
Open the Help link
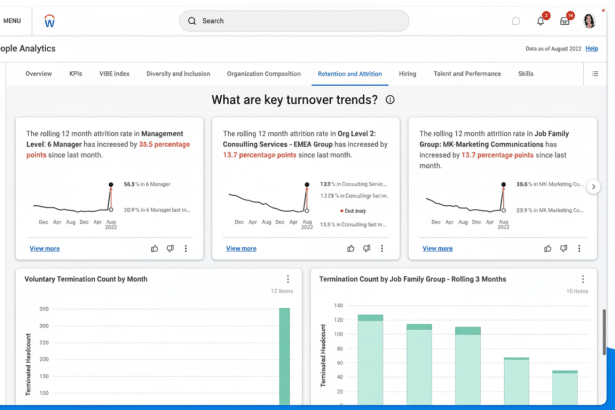click(591, 49)
